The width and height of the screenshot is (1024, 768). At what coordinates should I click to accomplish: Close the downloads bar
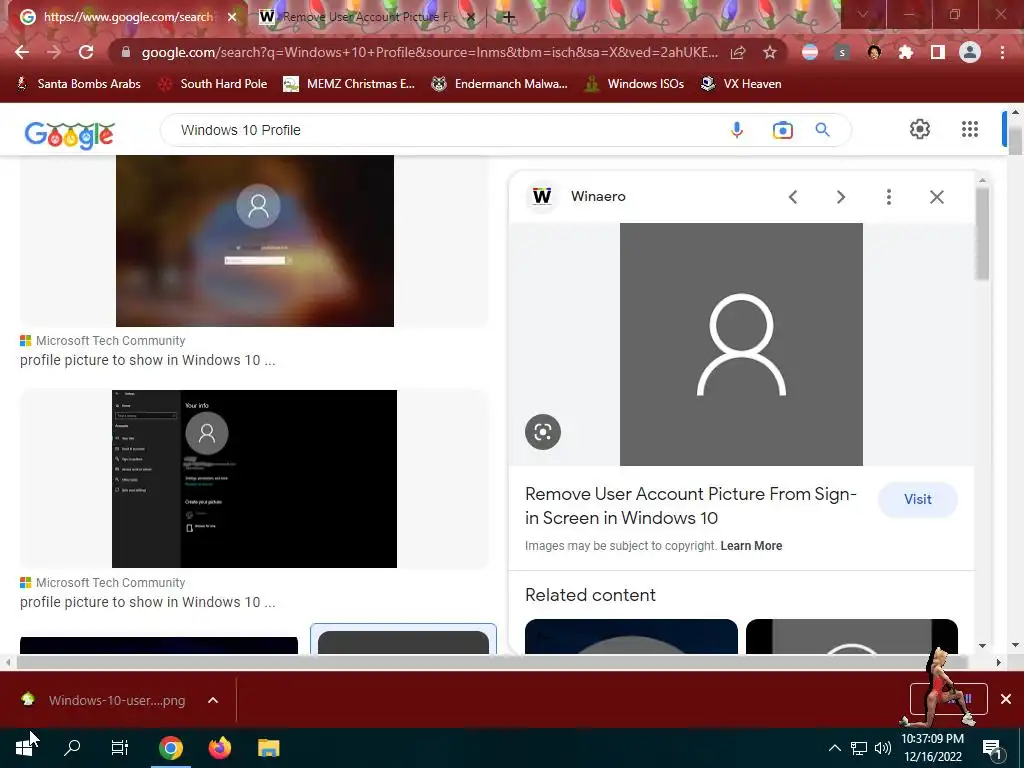1006,699
